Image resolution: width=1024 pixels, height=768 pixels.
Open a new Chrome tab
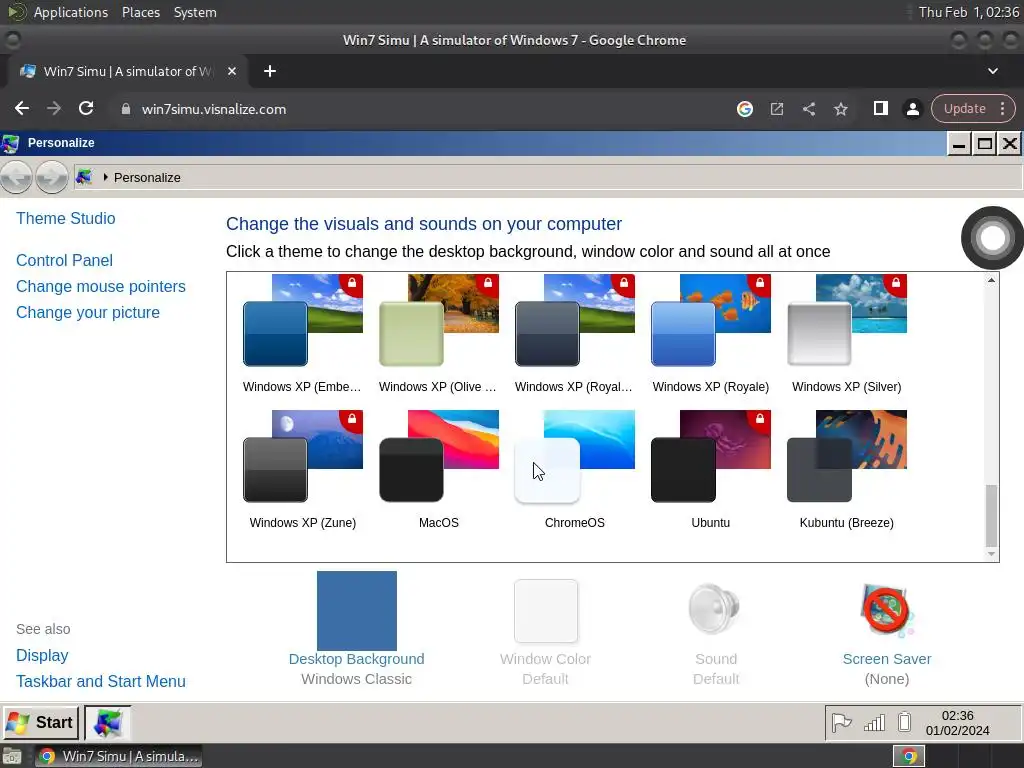(270, 71)
